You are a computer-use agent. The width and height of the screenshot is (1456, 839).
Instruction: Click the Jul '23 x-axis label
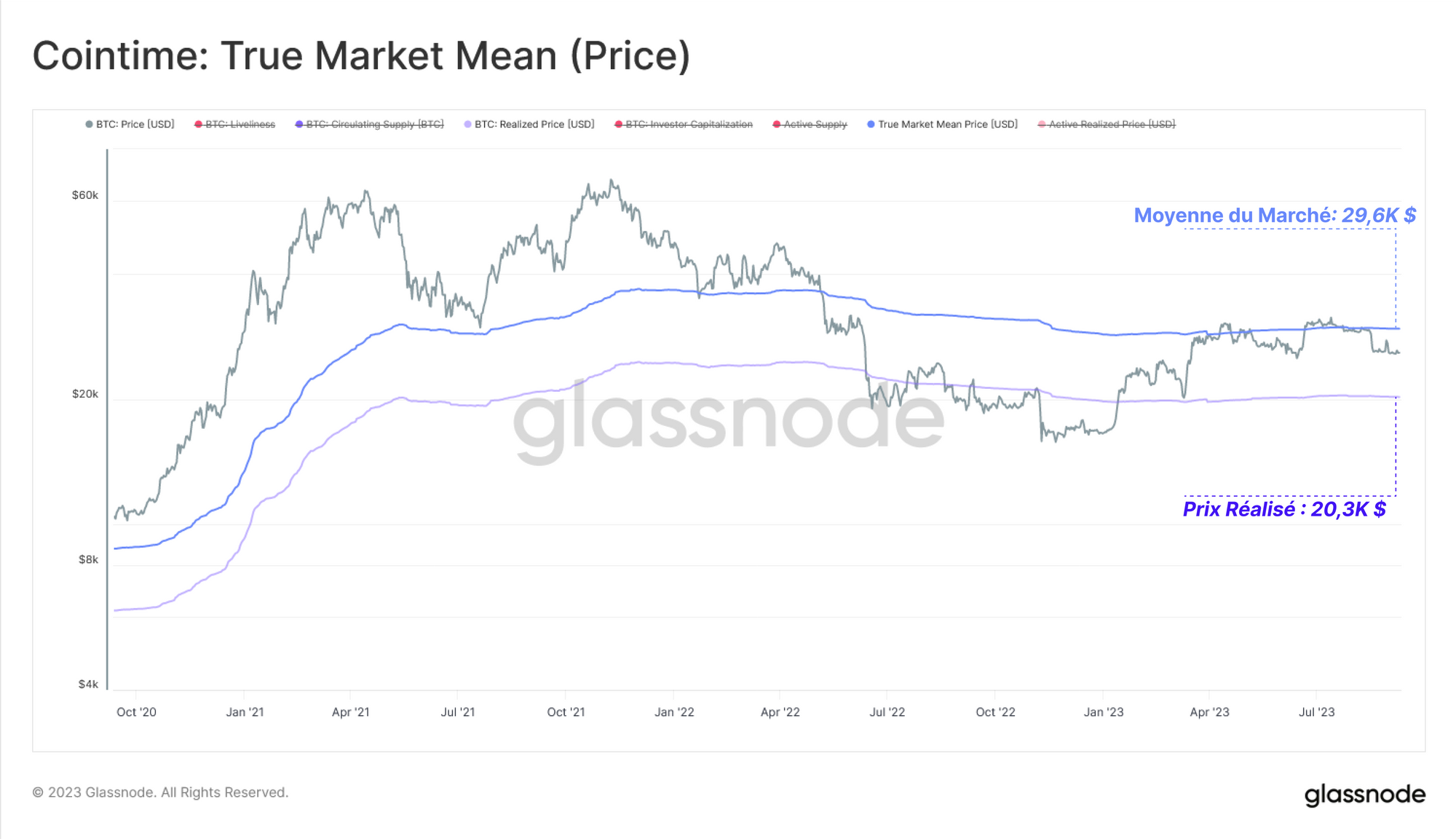click(x=1317, y=712)
